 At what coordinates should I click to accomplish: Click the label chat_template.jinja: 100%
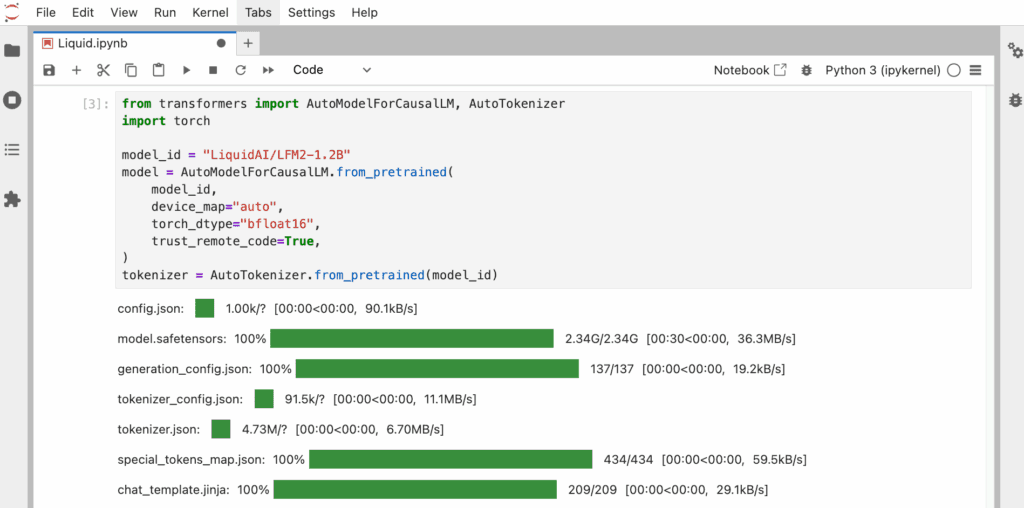coord(193,489)
